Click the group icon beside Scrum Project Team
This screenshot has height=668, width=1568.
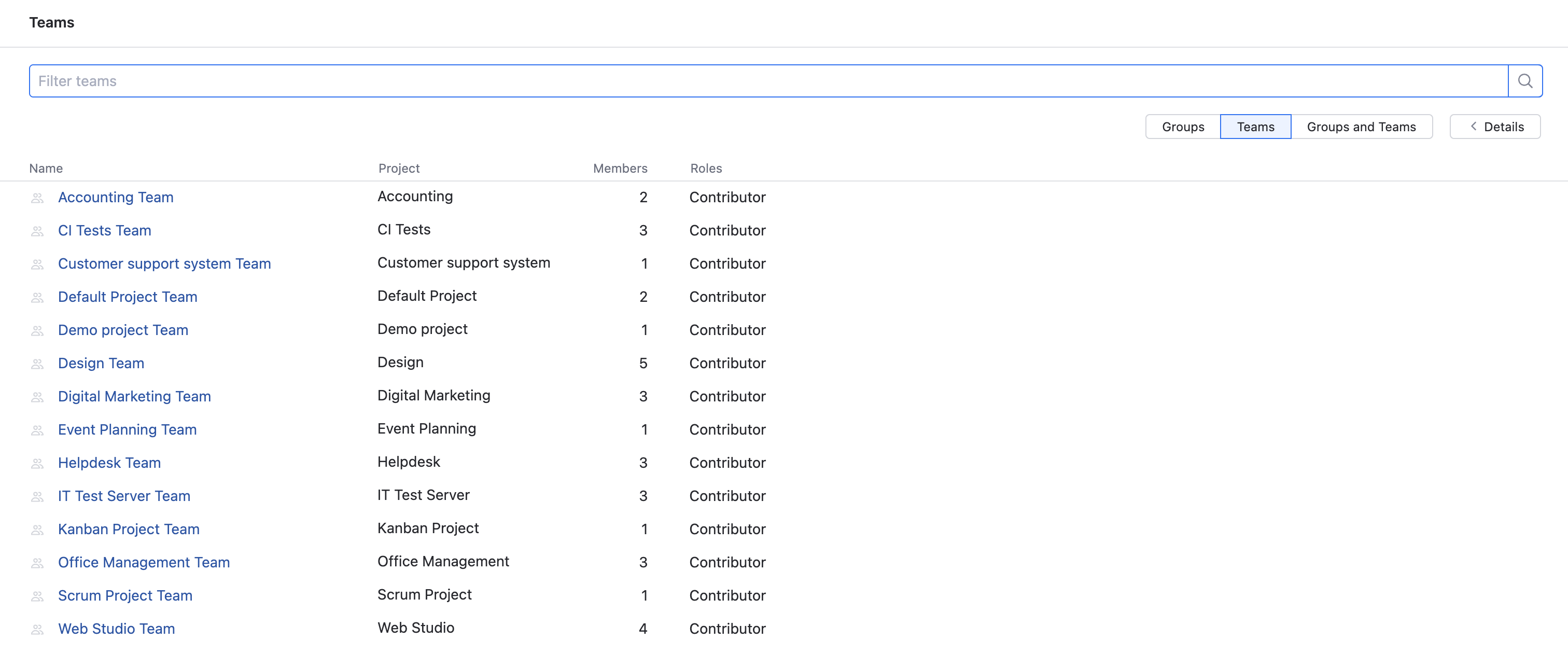click(37, 595)
